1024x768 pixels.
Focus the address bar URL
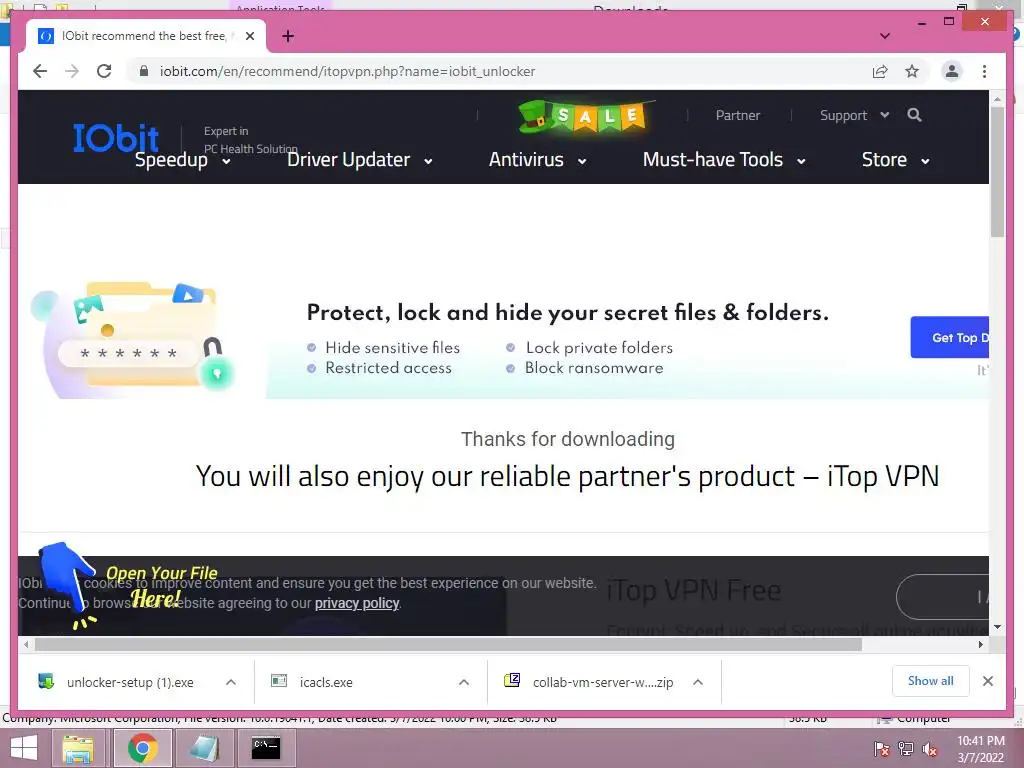coord(347,71)
